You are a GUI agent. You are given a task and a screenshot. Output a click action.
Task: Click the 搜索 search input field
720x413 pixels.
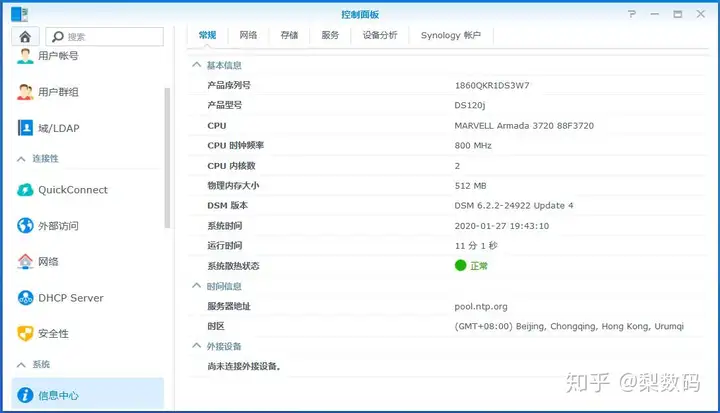tap(105, 36)
